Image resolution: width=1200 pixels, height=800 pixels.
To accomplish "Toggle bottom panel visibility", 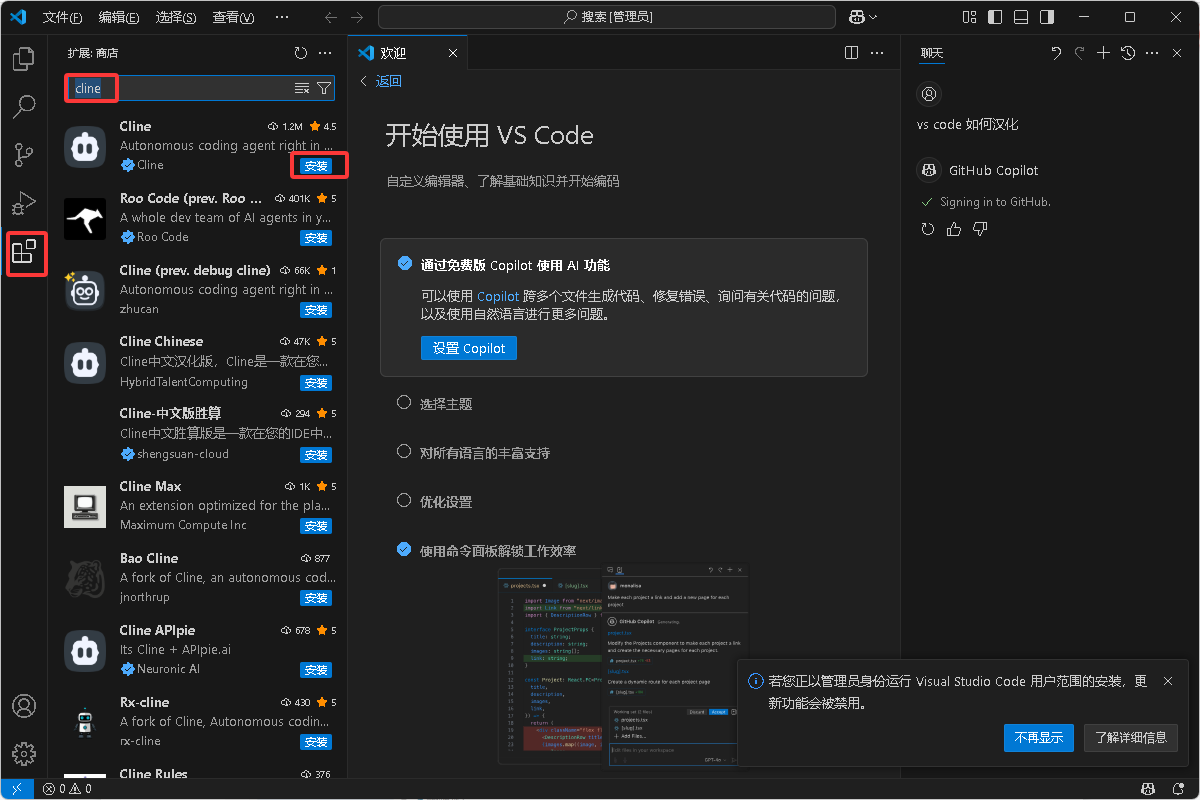I will click(1021, 17).
